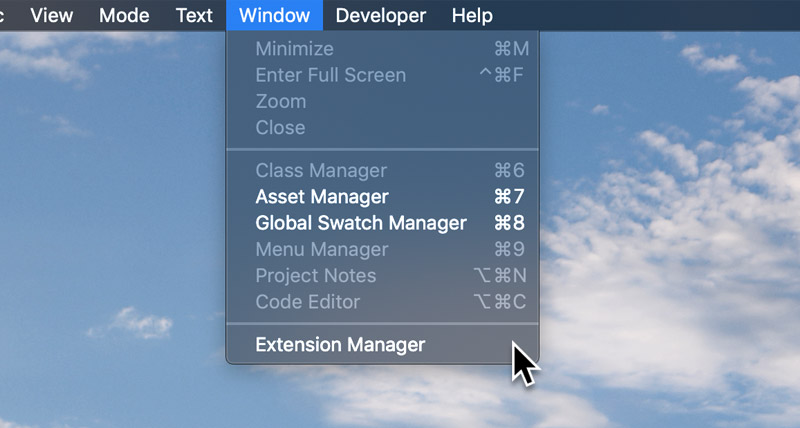Screen dimensions: 800x428
Task: Open the Menu Manager entry
Action: [x=382, y=249]
